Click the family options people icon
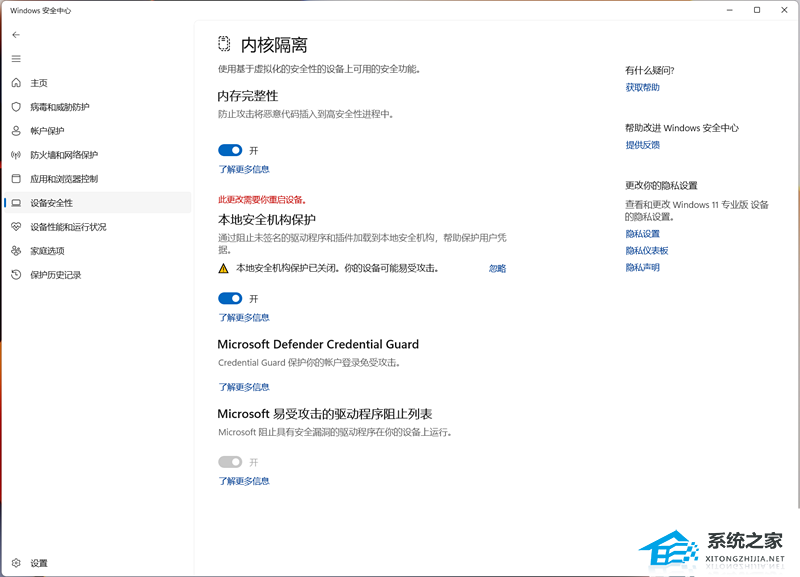Screen dimensions: 800x577 pyautogui.click(x=16, y=250)
